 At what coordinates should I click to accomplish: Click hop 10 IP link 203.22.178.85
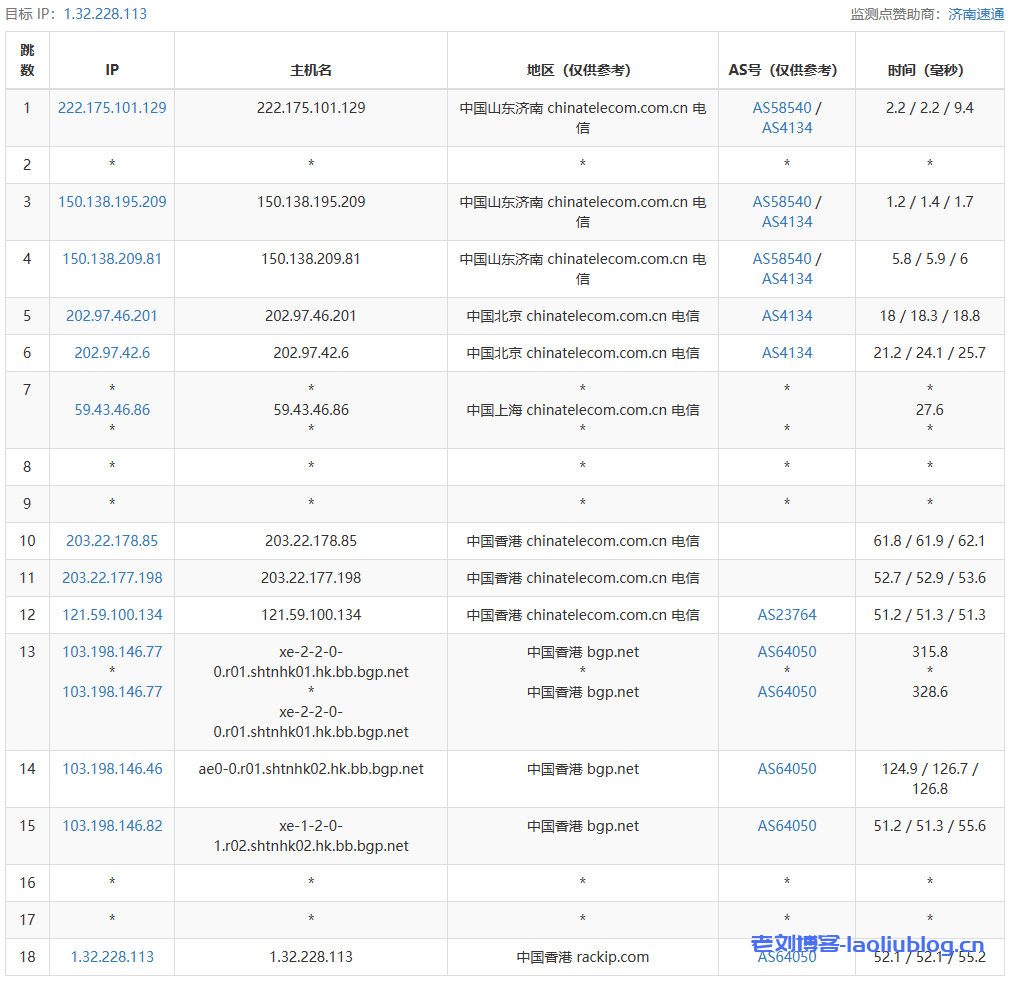point(112,541)
